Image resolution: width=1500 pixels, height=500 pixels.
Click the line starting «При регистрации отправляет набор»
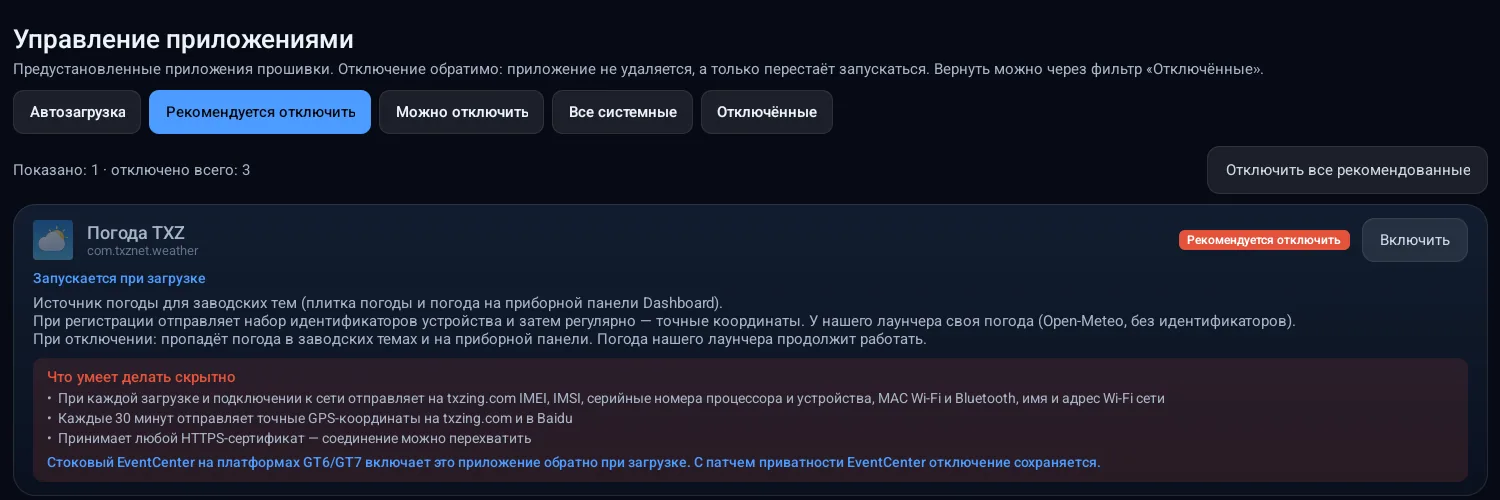pyautogui.click(x=664, y=321)
